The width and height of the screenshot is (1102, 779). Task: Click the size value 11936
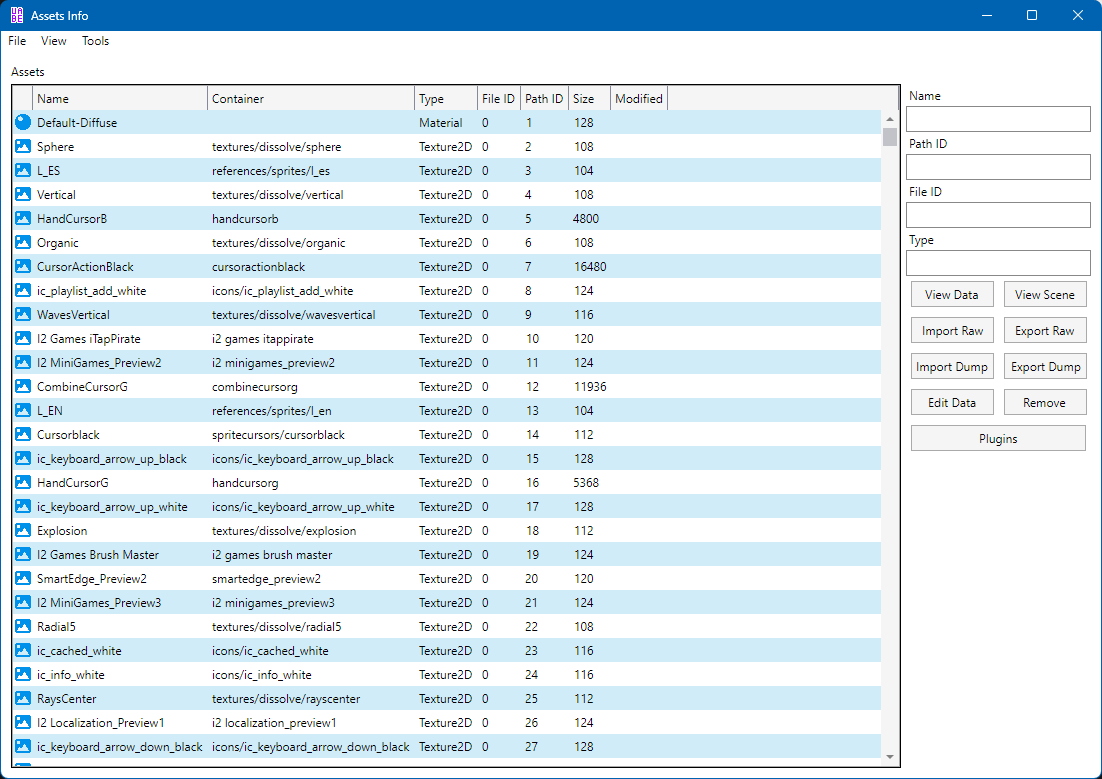(x=590, y=387)
